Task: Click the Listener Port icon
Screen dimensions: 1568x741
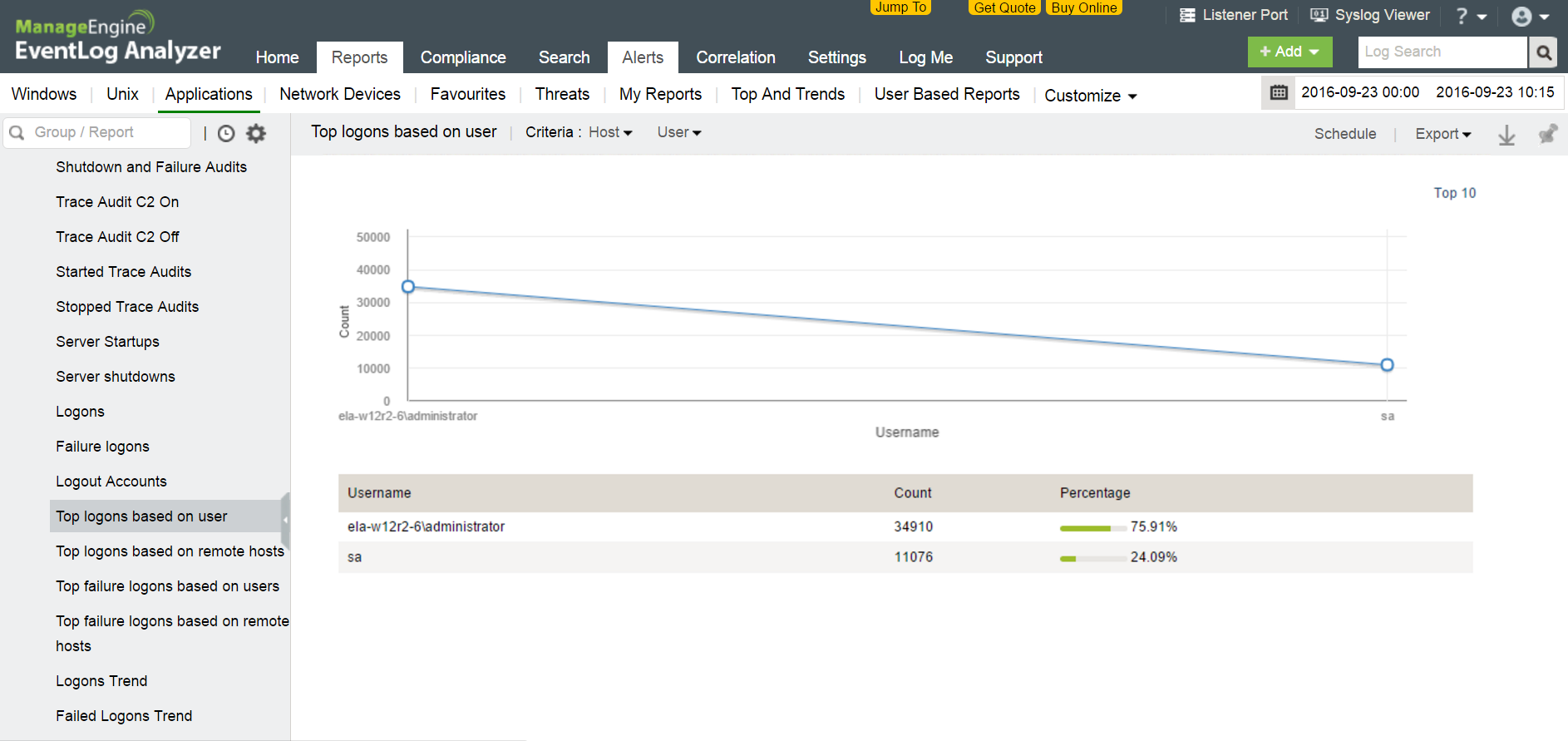Action: point(1187,15)
